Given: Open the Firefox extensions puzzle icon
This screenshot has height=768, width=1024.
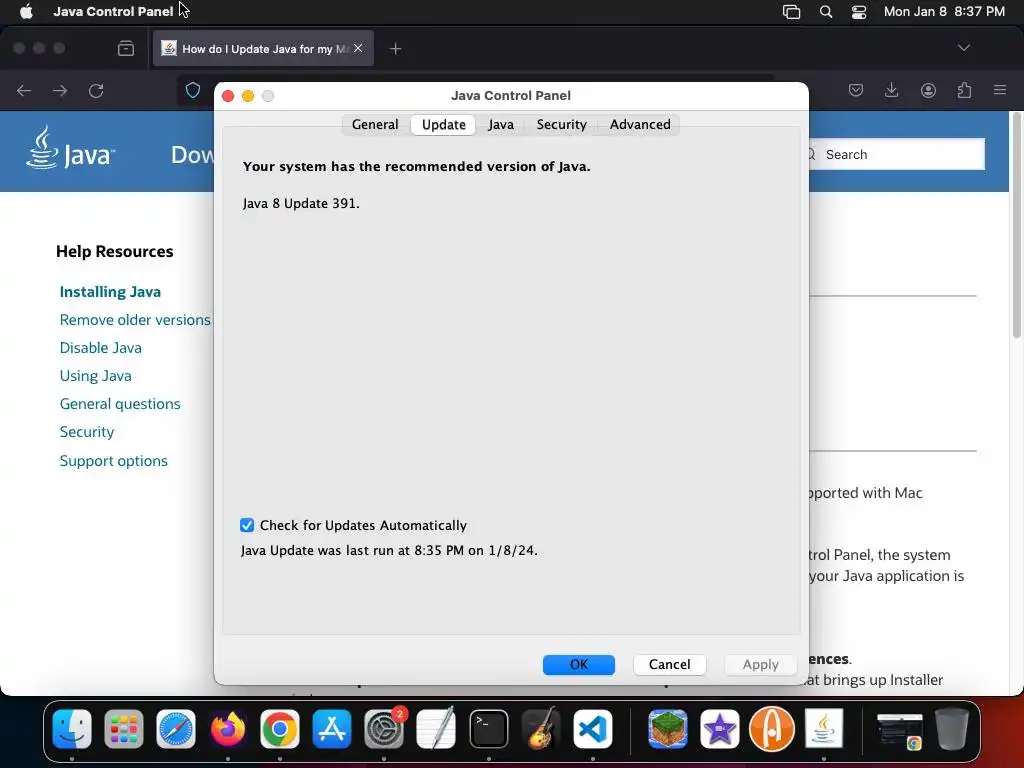Looking at the screenshot, I should [x=964, y=90].
